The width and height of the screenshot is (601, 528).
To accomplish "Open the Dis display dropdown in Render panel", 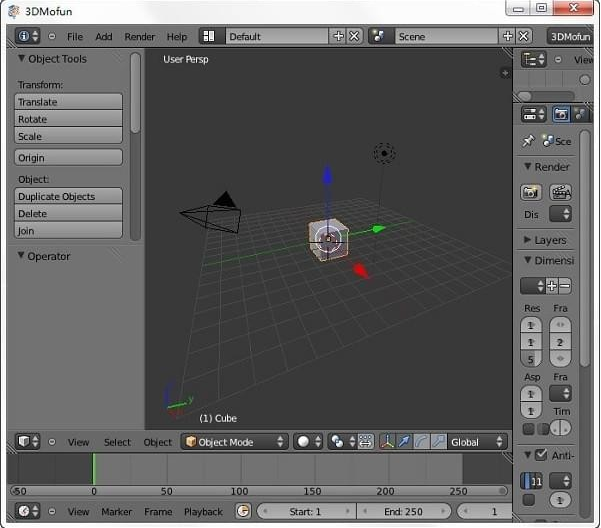I will (560, 214).
